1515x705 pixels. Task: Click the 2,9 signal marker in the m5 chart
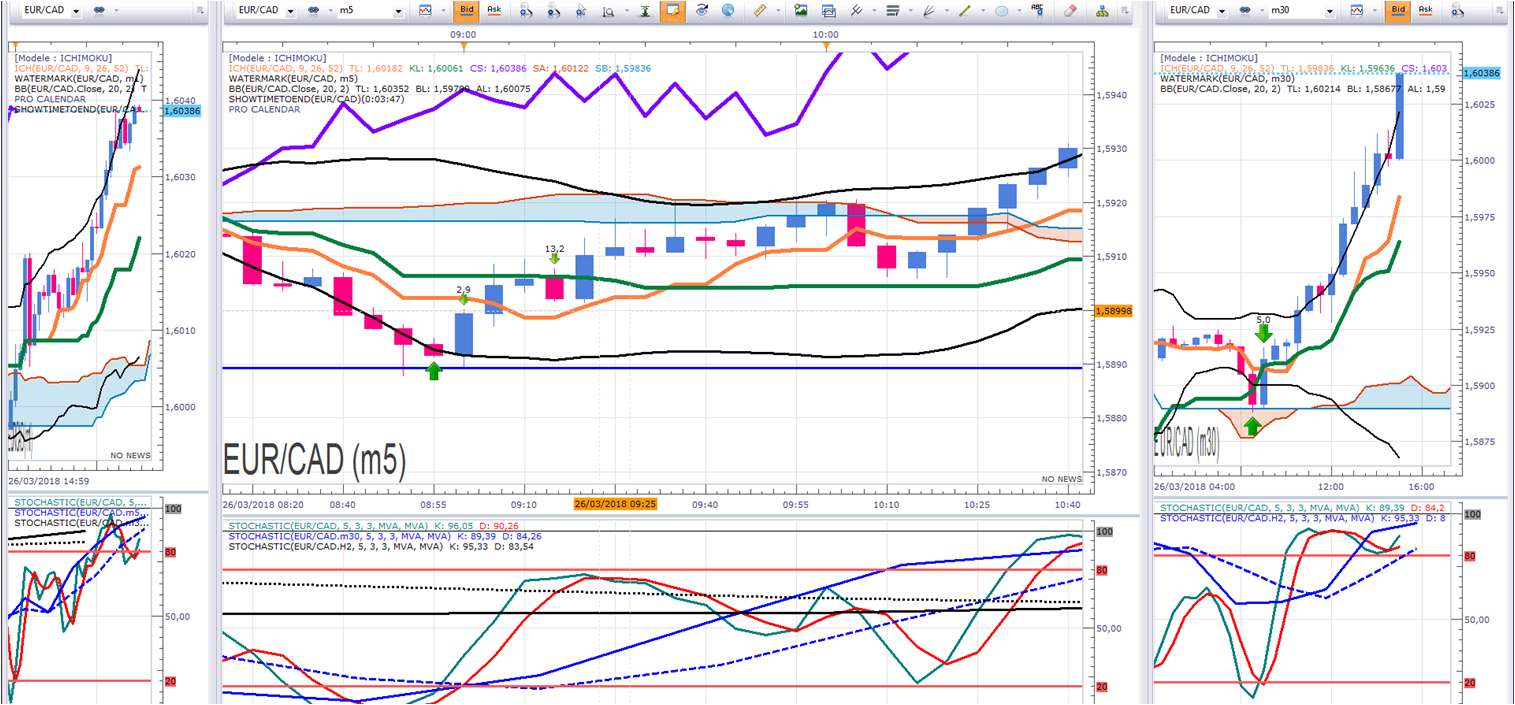point(463,294)
